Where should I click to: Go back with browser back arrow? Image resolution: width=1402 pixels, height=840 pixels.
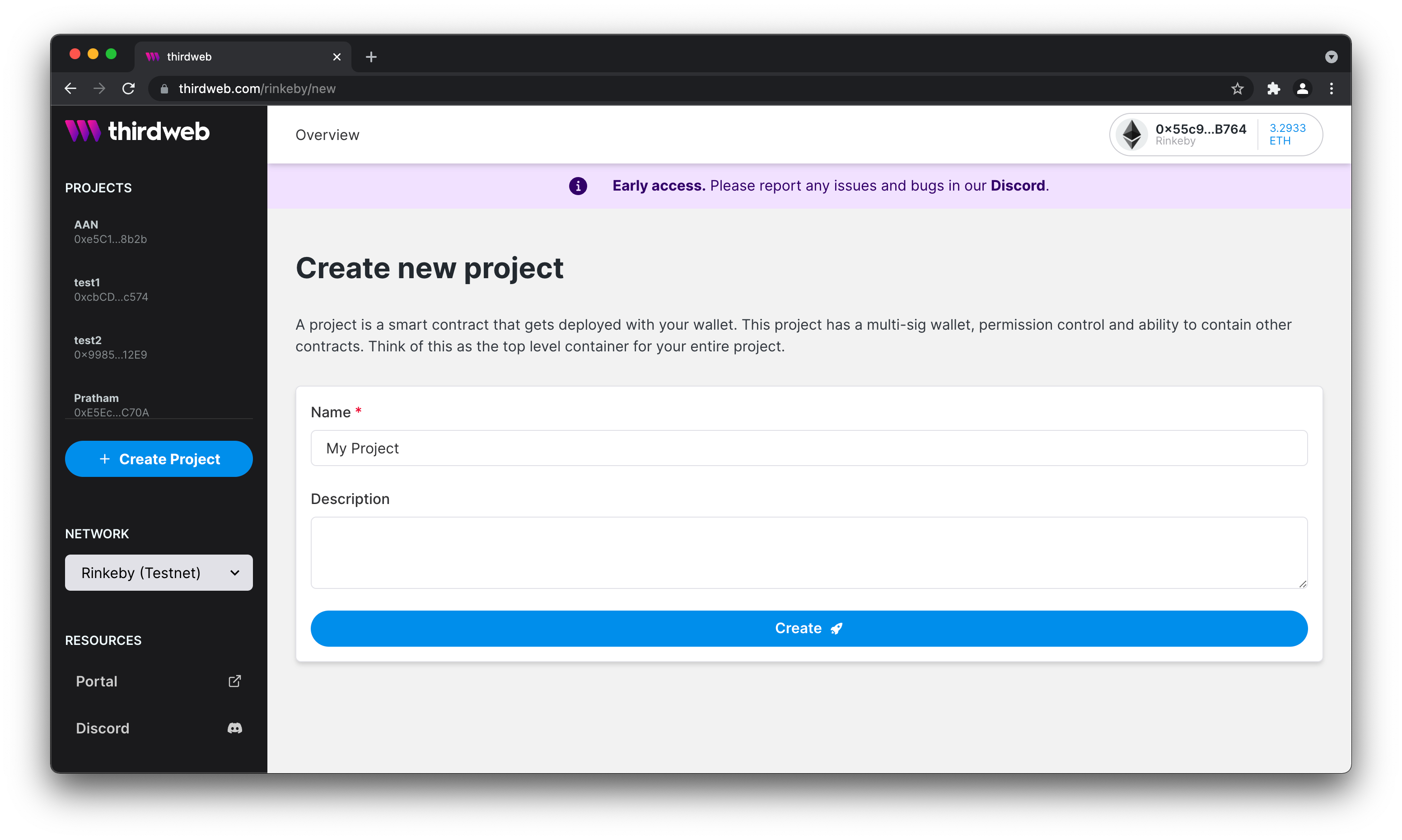[x=70, y=89]
